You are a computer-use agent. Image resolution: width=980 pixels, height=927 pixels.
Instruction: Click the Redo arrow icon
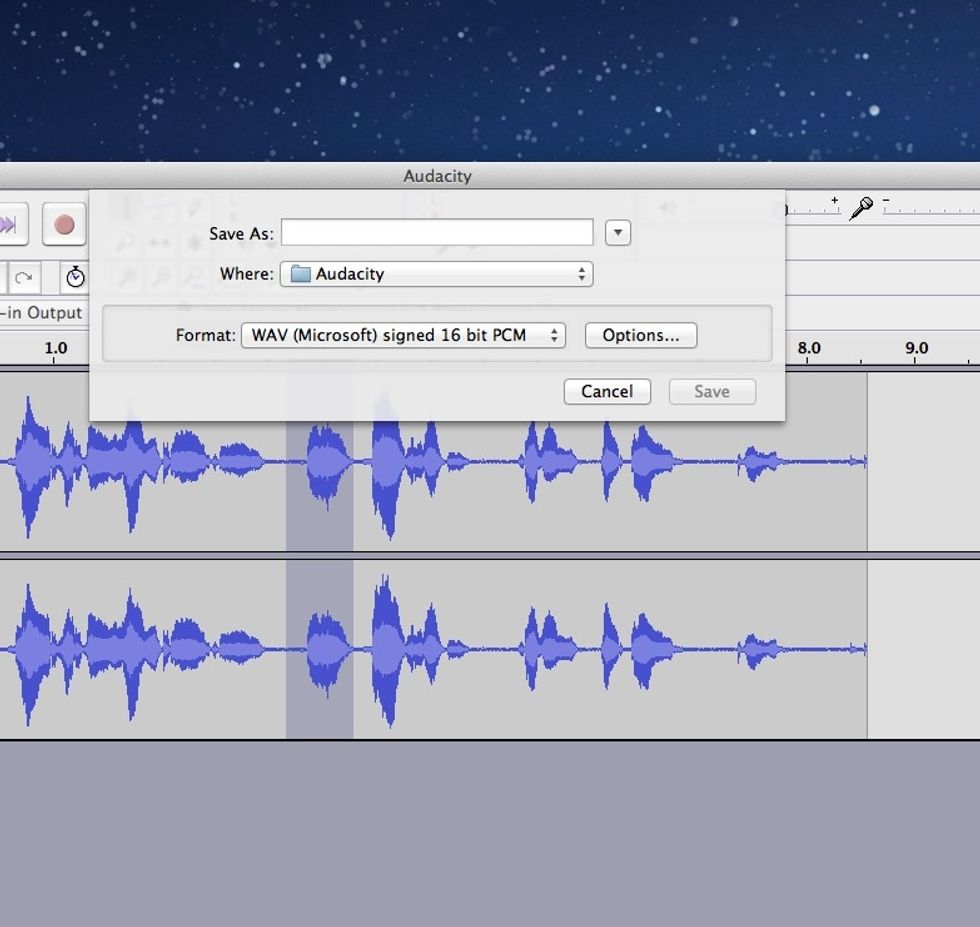tap(24, 278)
